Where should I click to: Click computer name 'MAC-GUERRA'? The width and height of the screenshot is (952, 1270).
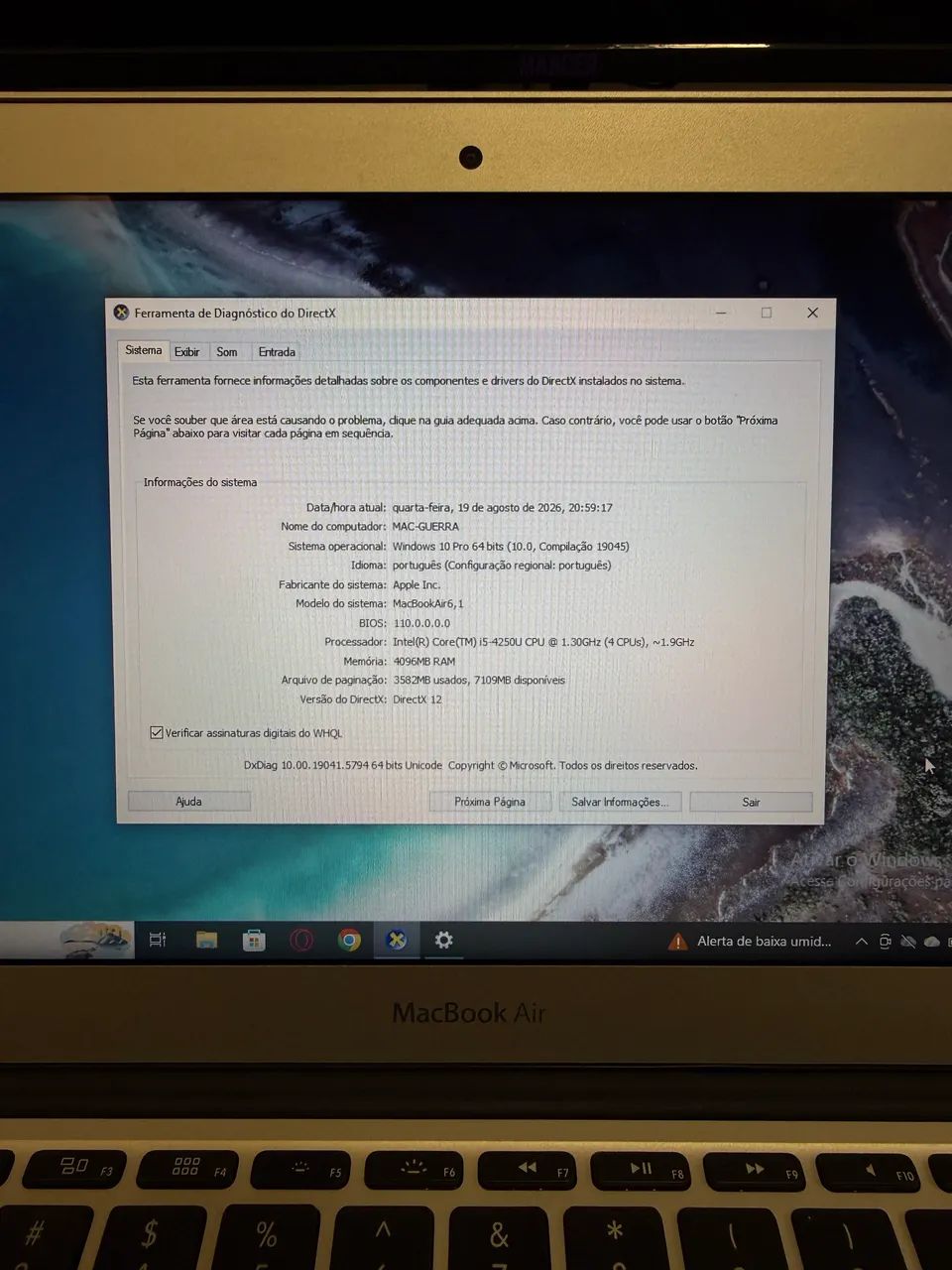coord(425,527)
